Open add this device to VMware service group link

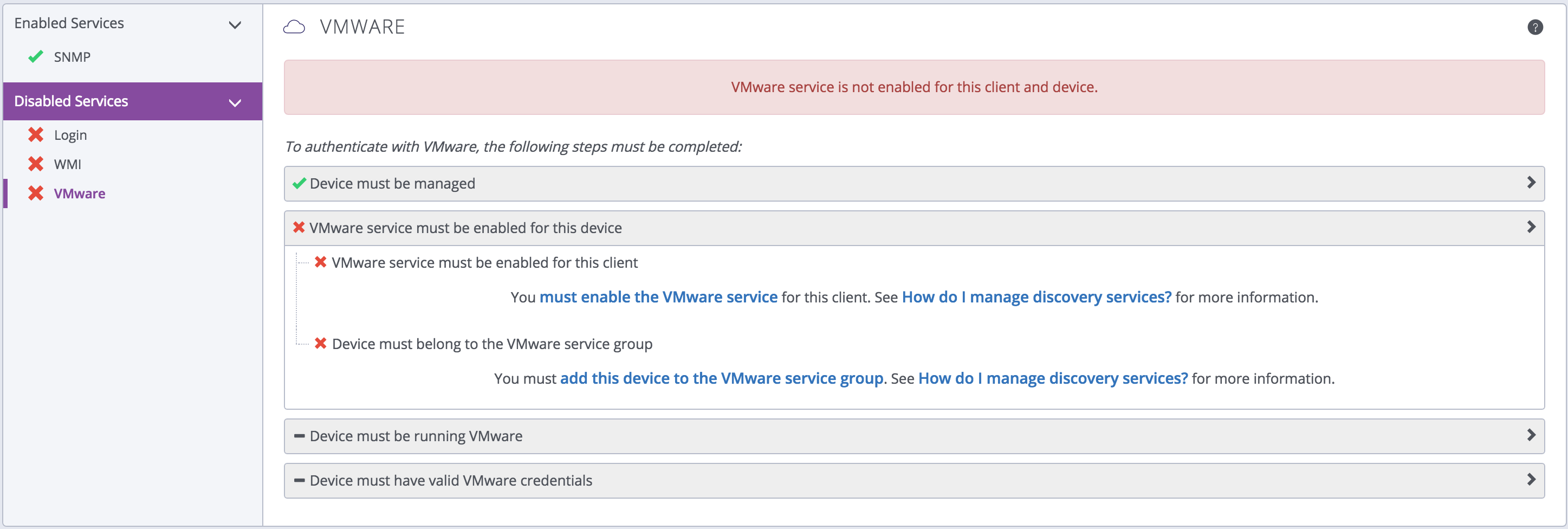[720, 378]
